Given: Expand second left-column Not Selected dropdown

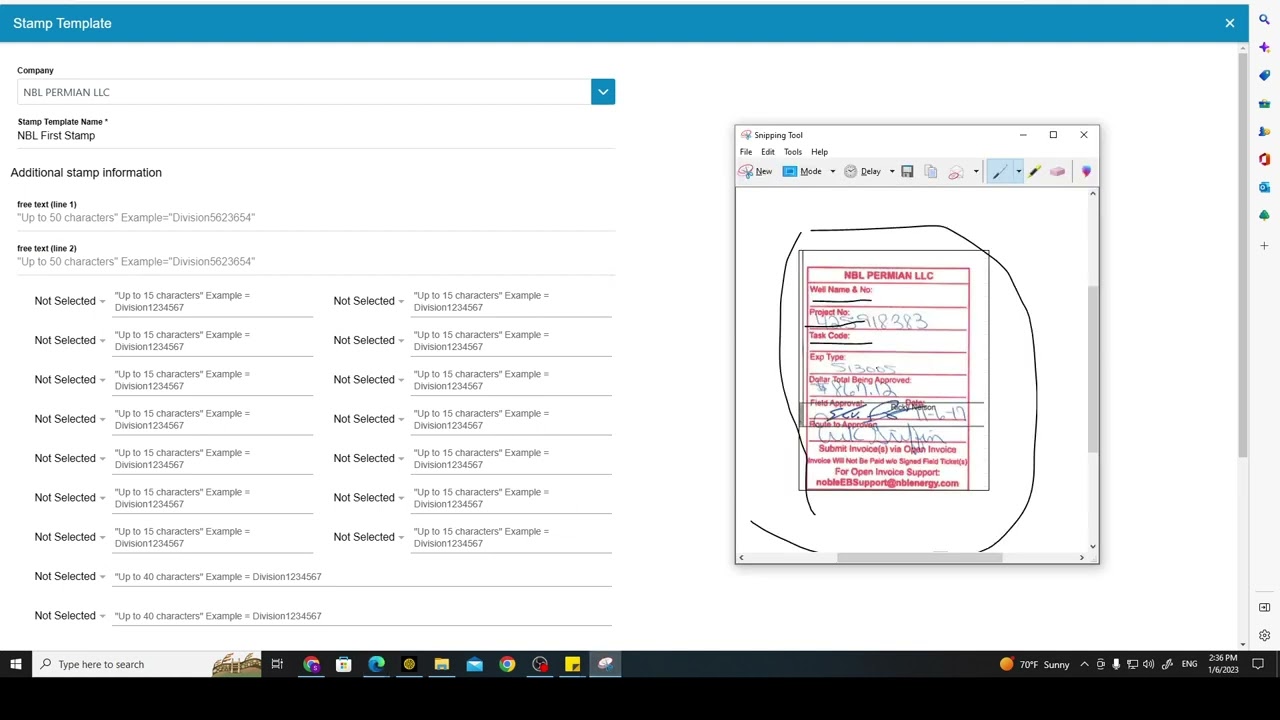Looking at the screenshot, I should [69, 340].
